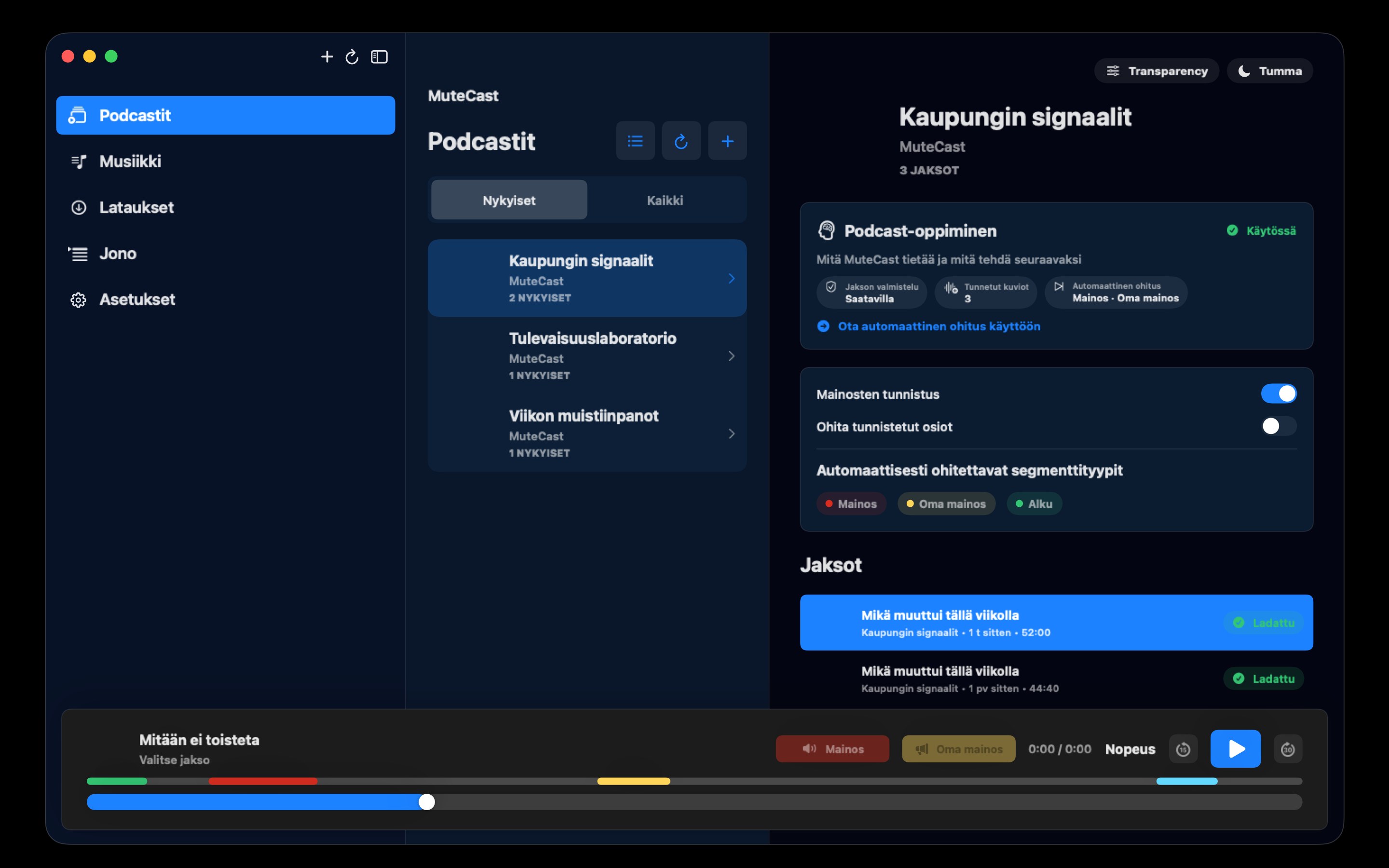The image size is (1389, 868).
Task: Open Lataukset in the sidebar
Action: coord(226,207)
